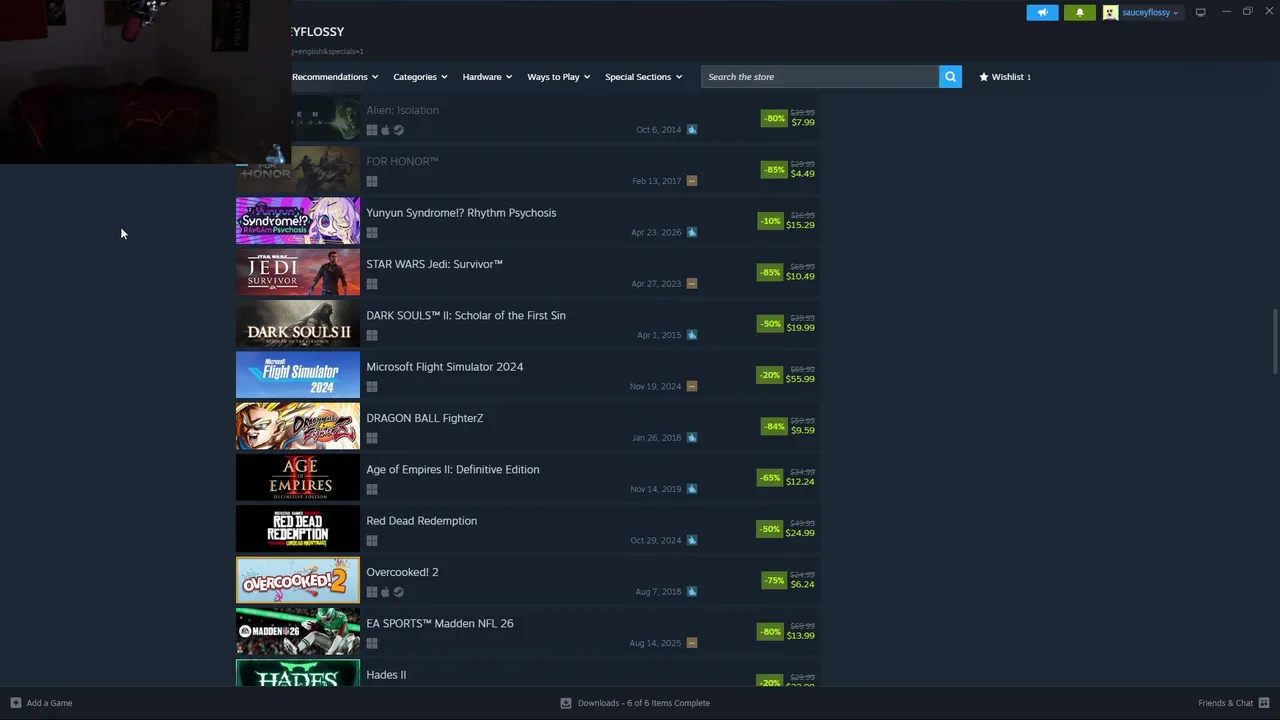This screenshot has width=1280, height=720.
Task: Click Friends & Chat label
Action: [1225, 703]
